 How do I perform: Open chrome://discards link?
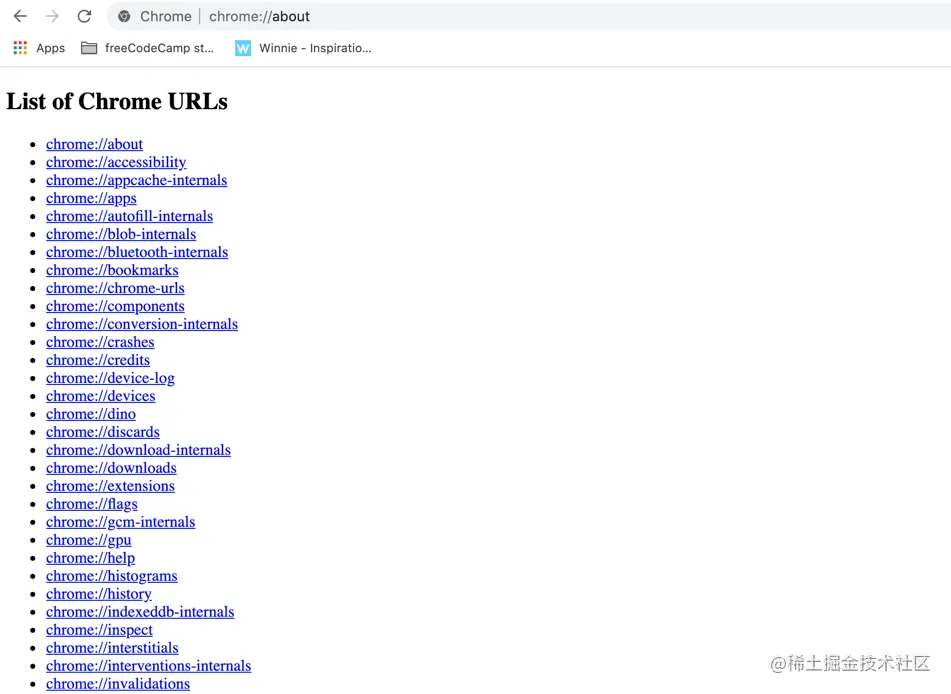tap(102, 433)
